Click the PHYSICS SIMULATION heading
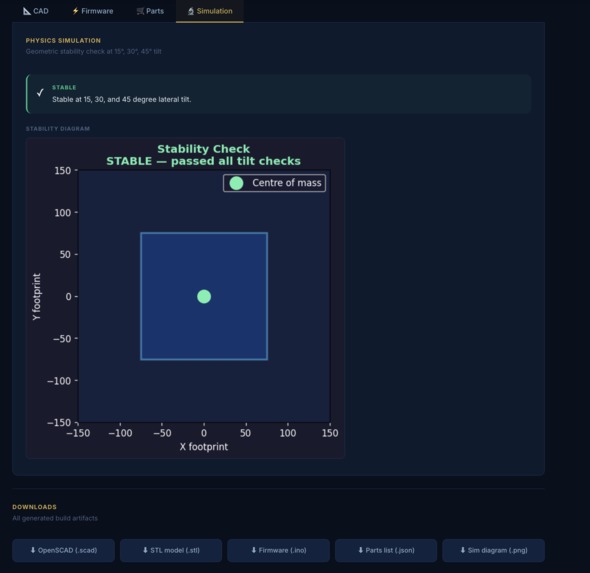 click(x=63, y=41)
